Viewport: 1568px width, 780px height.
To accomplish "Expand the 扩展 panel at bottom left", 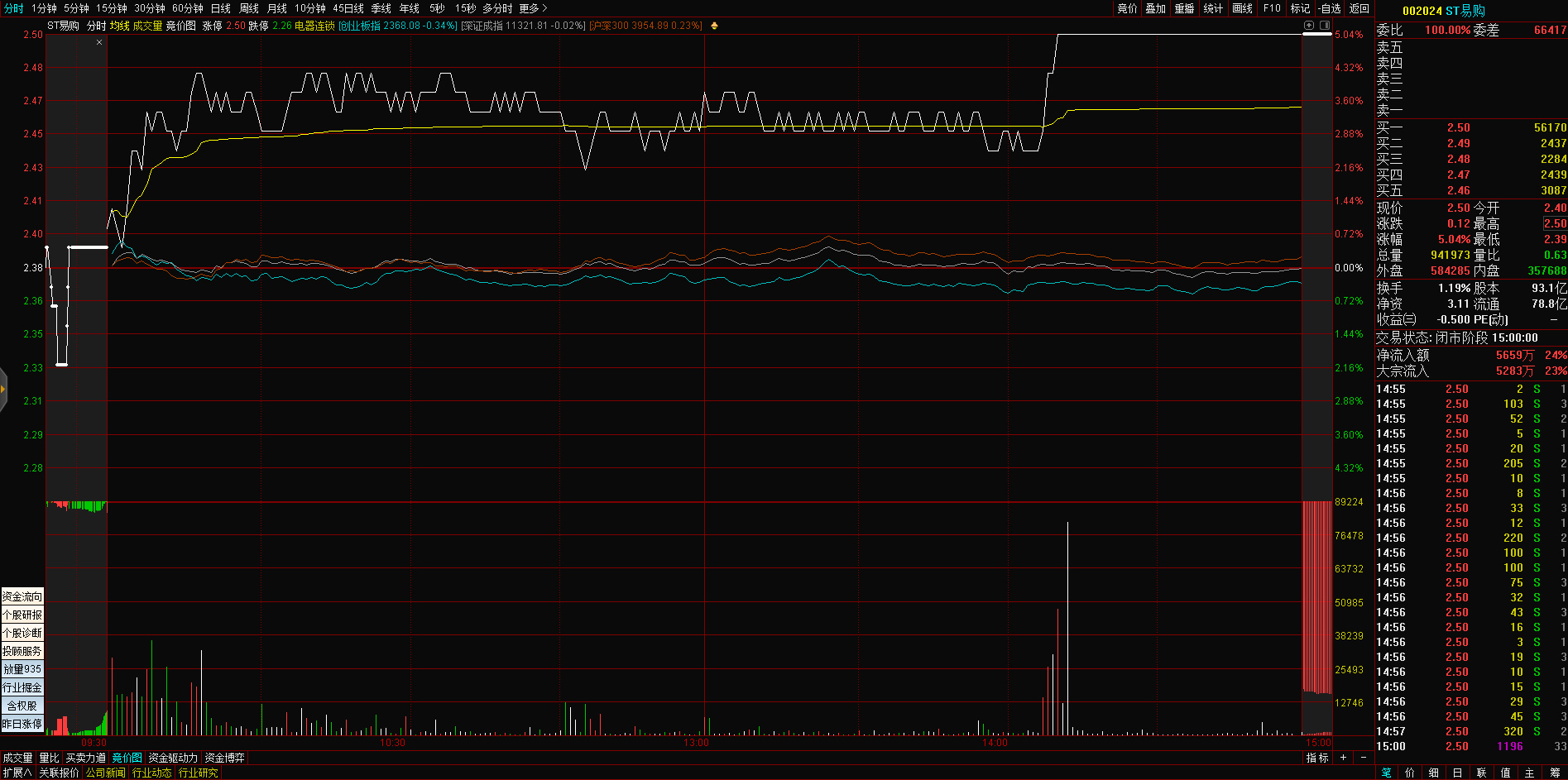I will 17,773.
